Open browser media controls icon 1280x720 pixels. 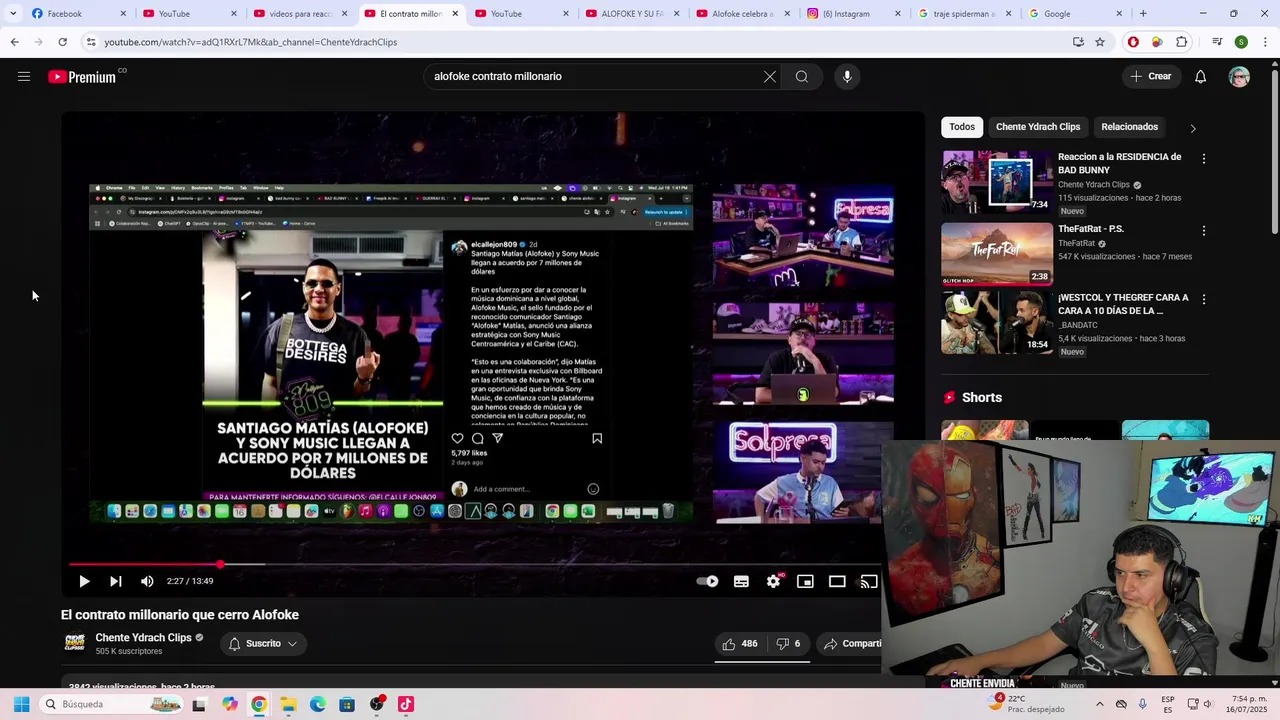click(x=1217, y=42)
